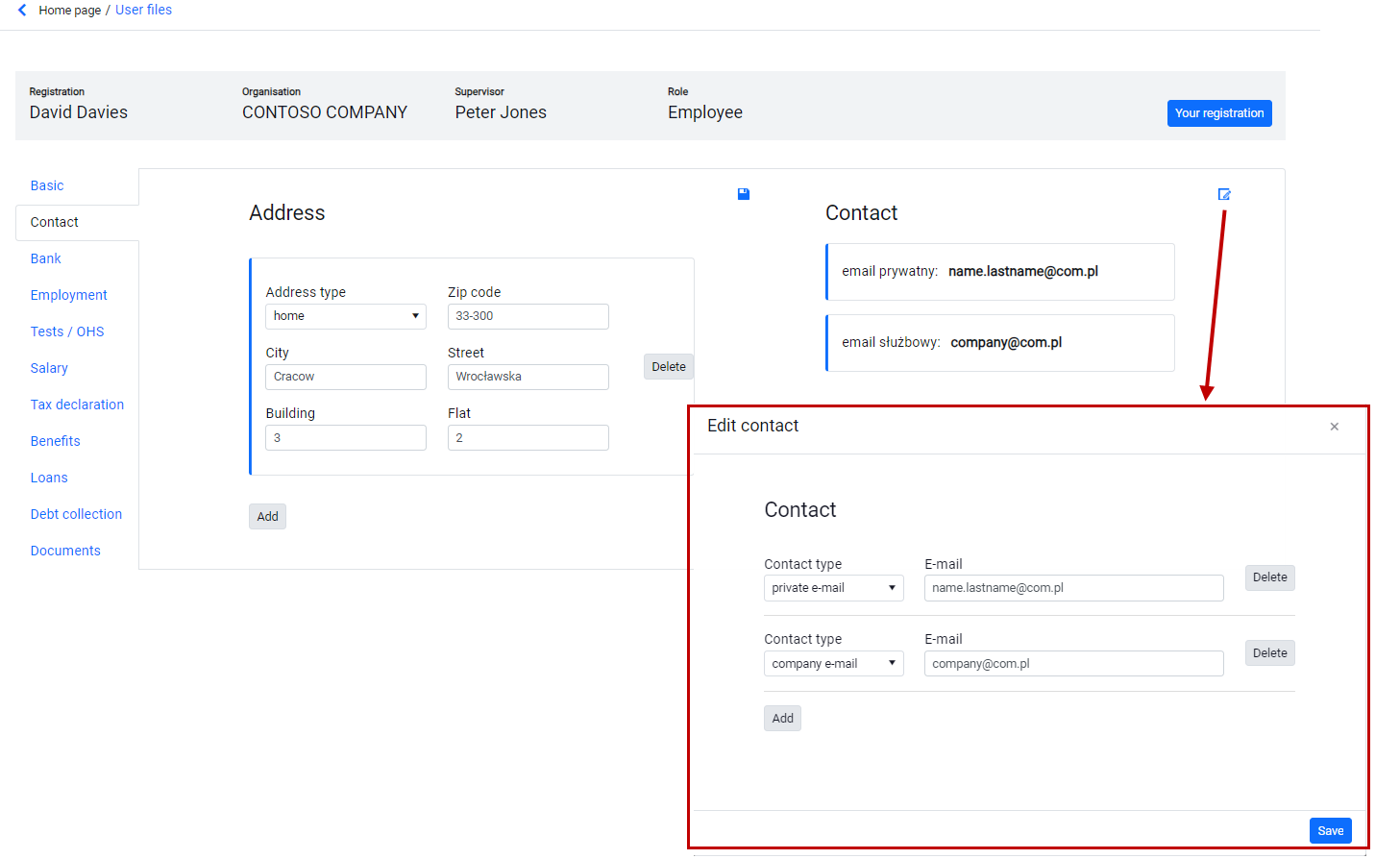Open the Basic tab in sidebar
Screen dimensions: 1400x859
[47, 185]
